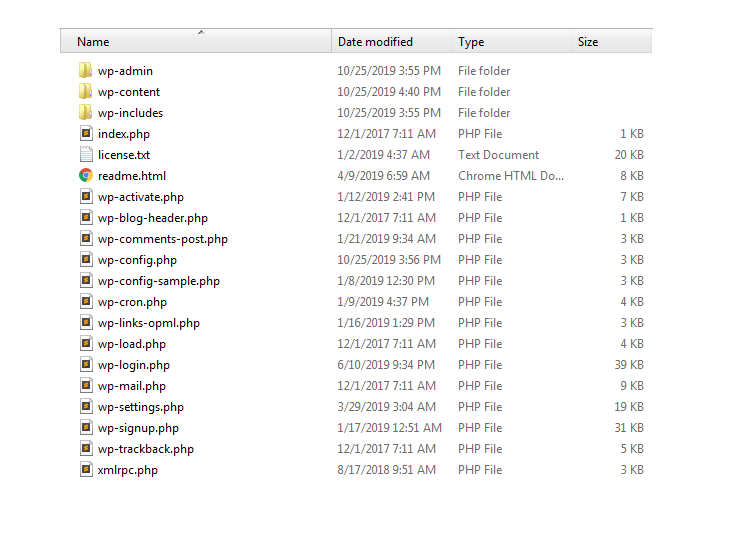Click the wp-blog-header.php file icon

click(86, 218)
